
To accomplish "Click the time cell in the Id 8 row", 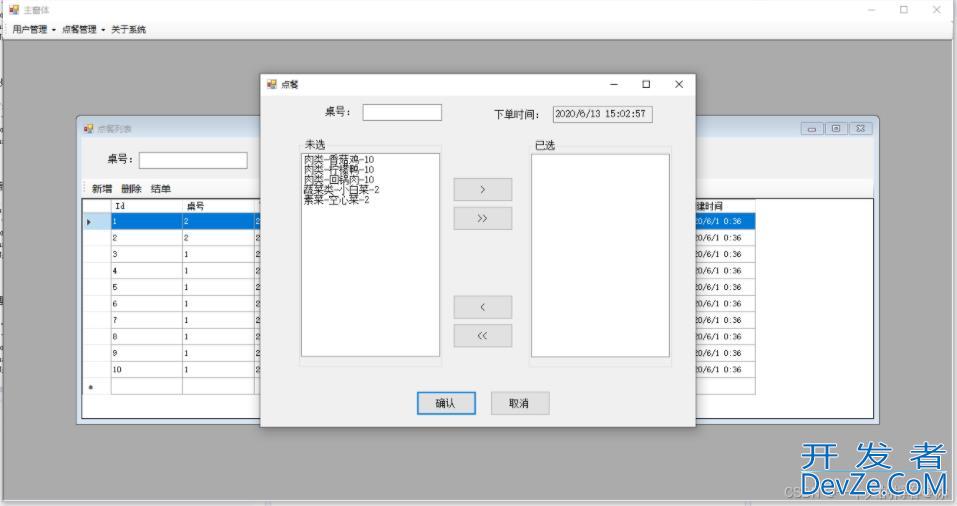I will (724, 336).
